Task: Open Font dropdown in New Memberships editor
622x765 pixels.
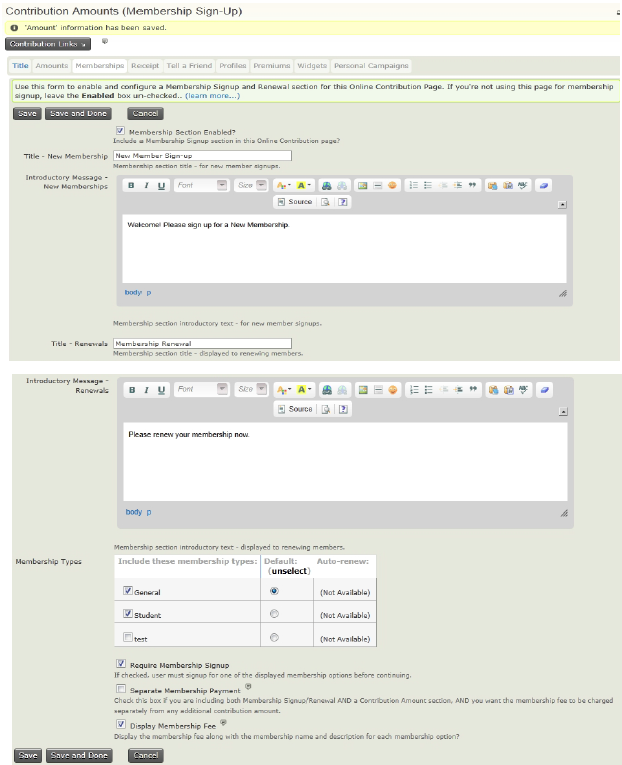Action: (x=201, y=185)
